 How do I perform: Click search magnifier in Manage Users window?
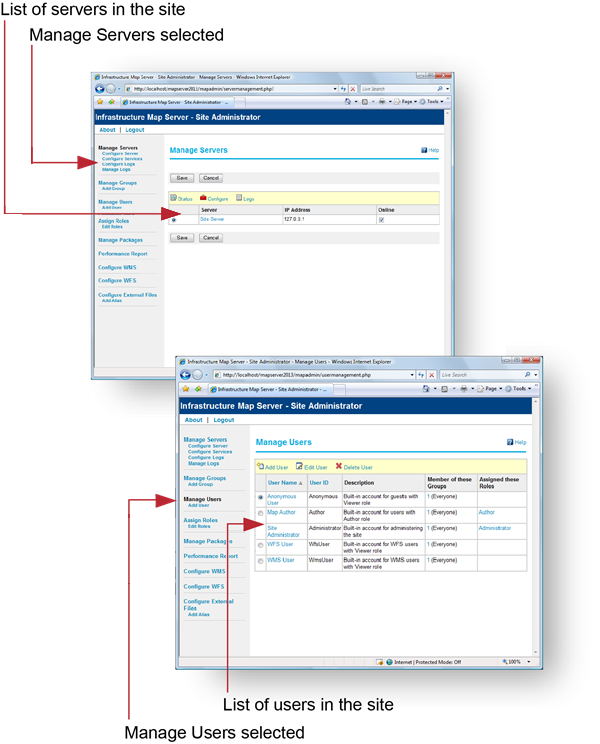(527, 375)
